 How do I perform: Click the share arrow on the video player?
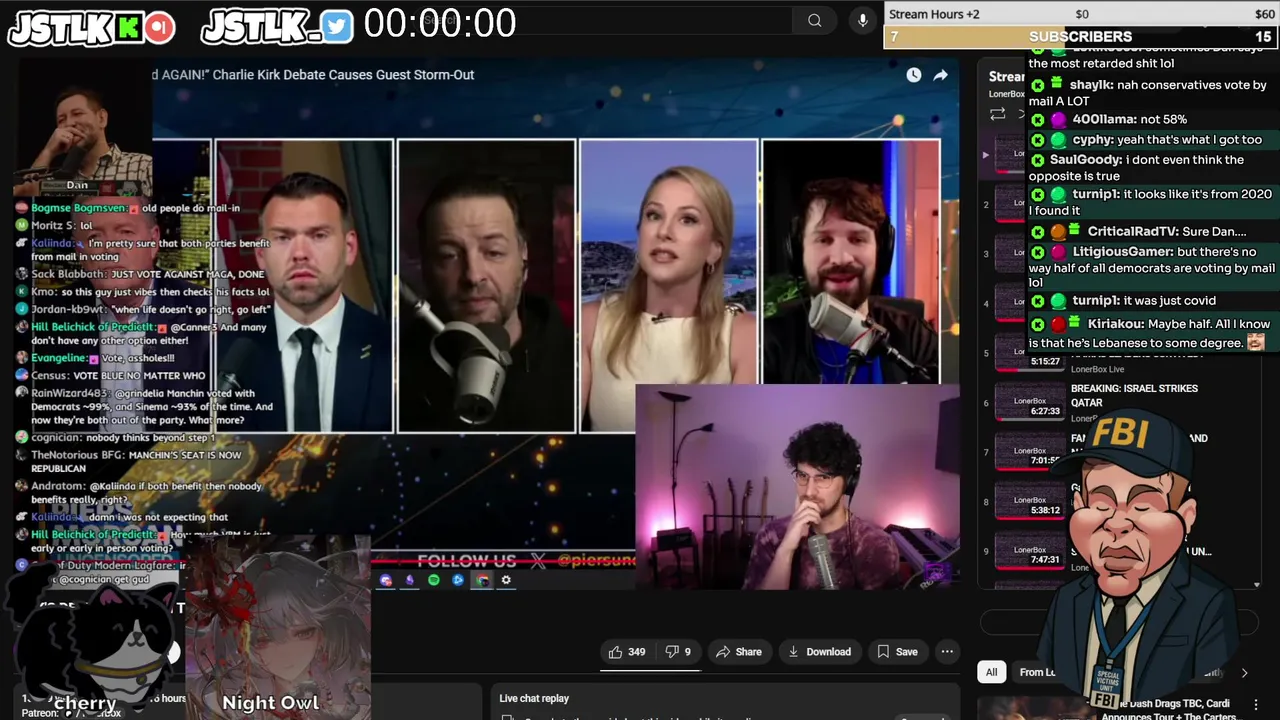click(x=941, y=75)
